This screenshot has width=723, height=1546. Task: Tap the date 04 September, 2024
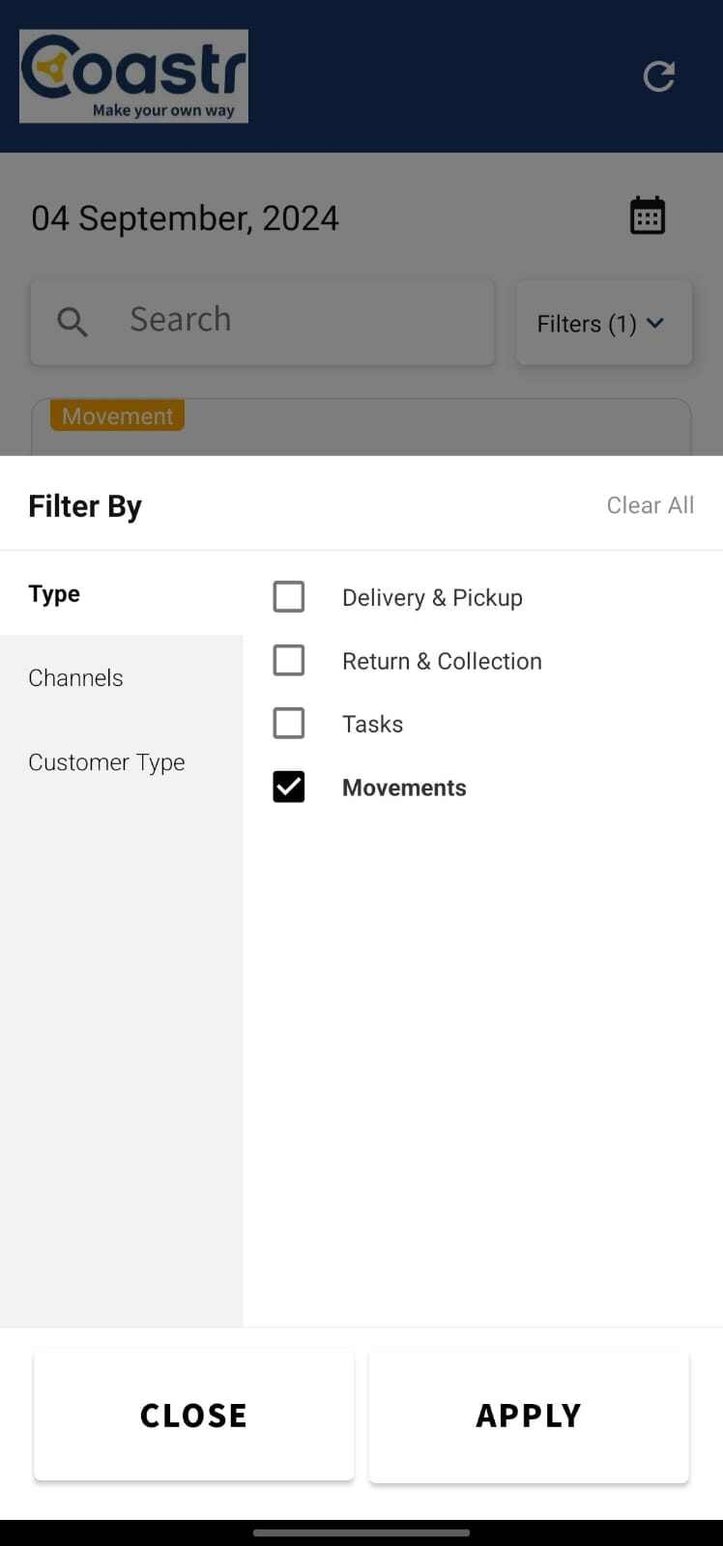(x=185, y=217)
